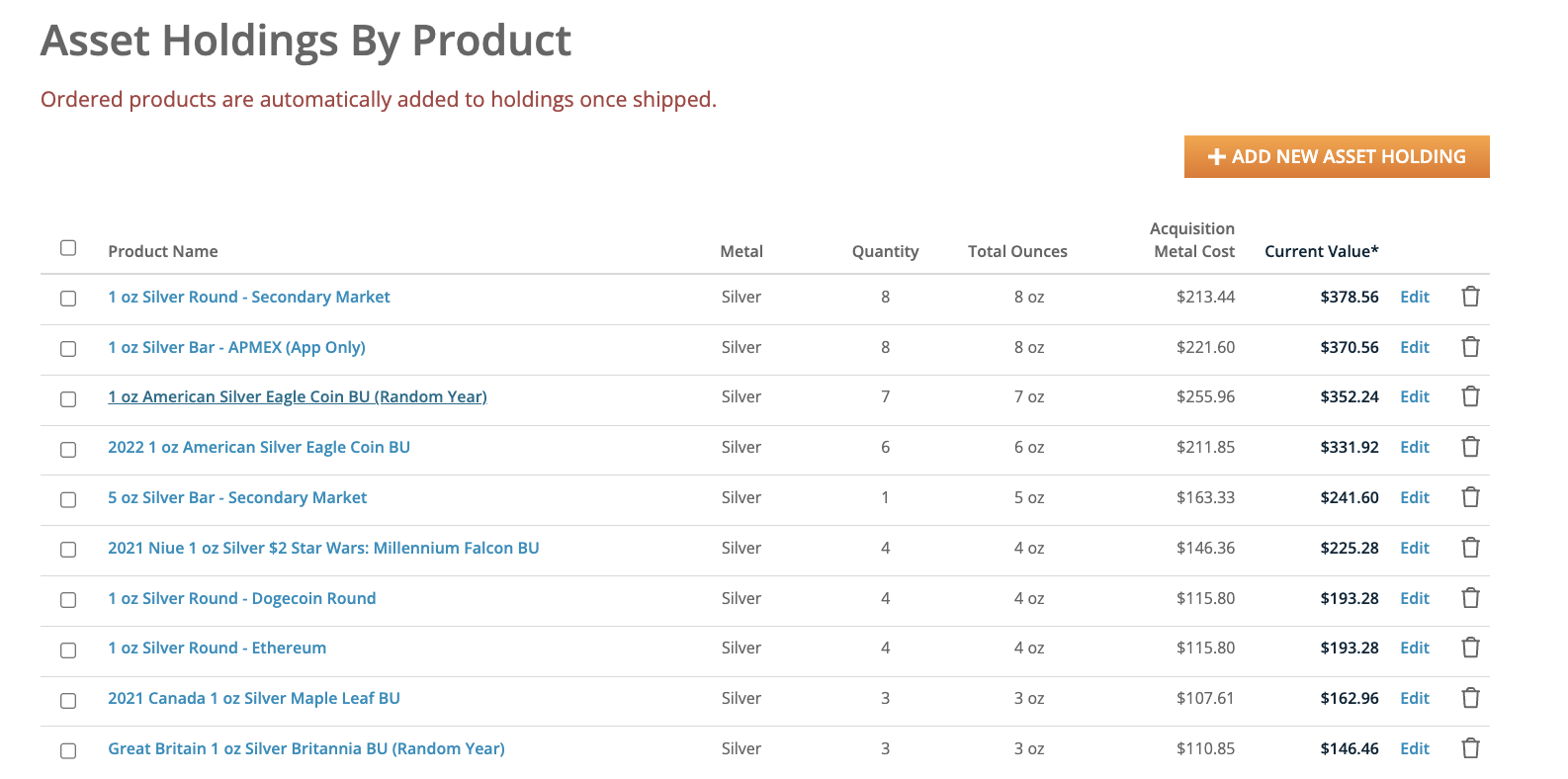The height and width of the screenshot is (779, 1568).
Task: Click Add New Asset Holding button
Action: pyautogui.click(x=1336, y=157)
